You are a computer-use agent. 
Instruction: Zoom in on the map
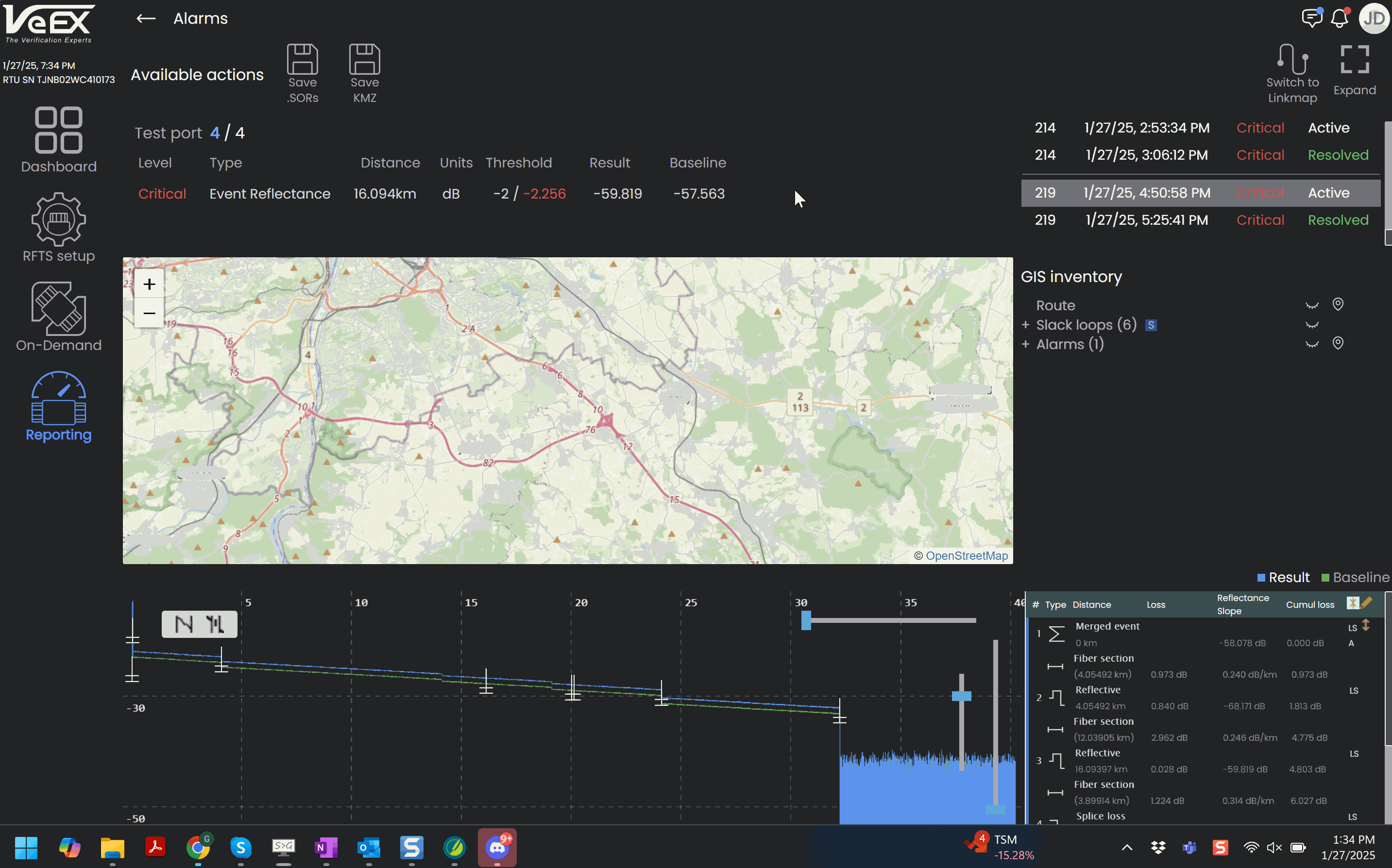point(149,284)
